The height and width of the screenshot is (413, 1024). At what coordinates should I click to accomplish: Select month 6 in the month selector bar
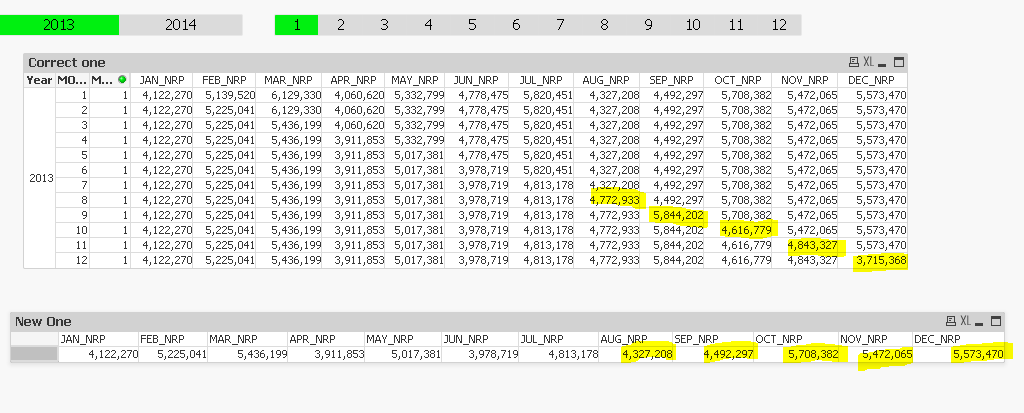tap(516, 25)
